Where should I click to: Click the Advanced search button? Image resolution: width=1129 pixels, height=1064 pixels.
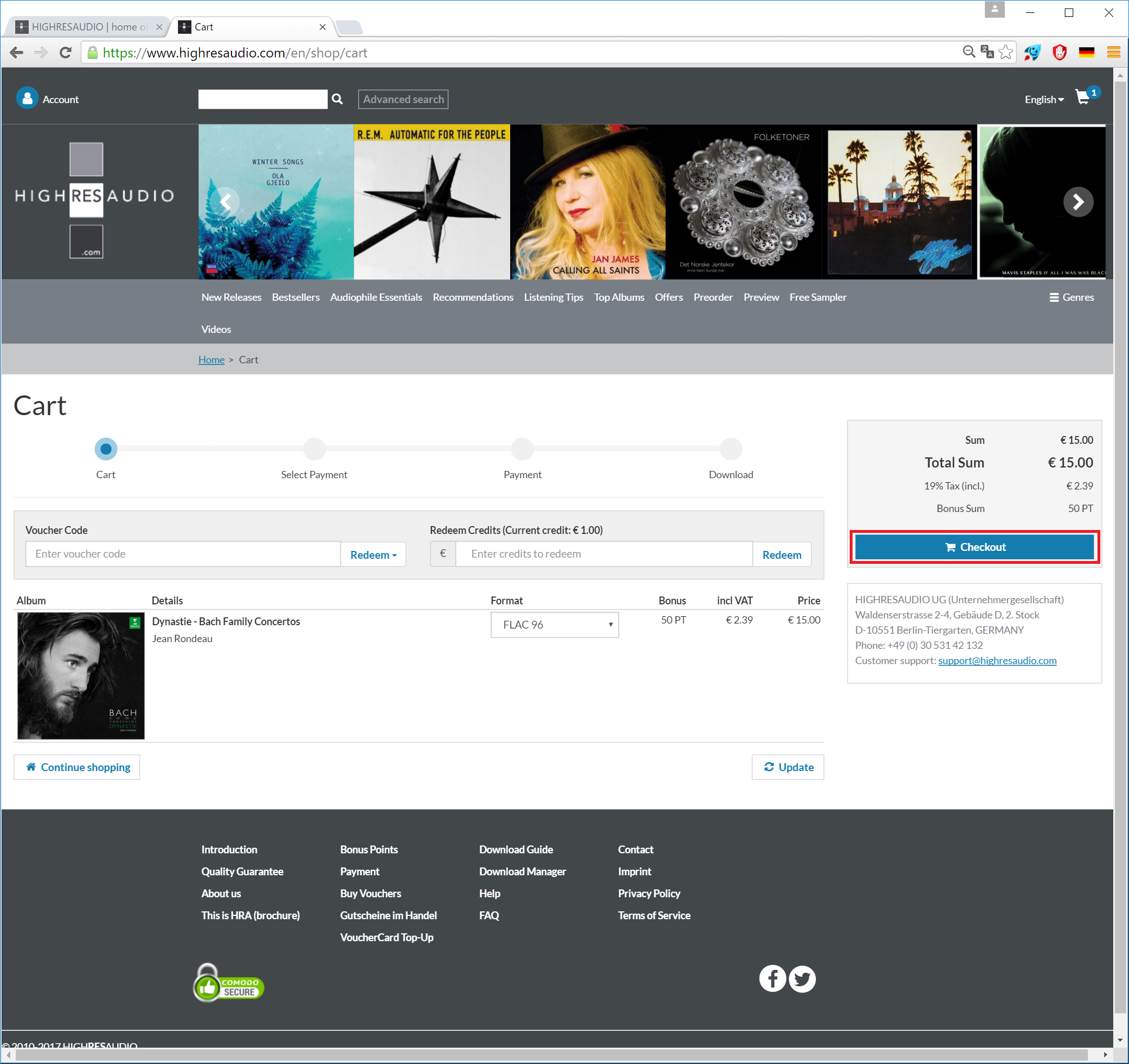(x=403, y=99)
